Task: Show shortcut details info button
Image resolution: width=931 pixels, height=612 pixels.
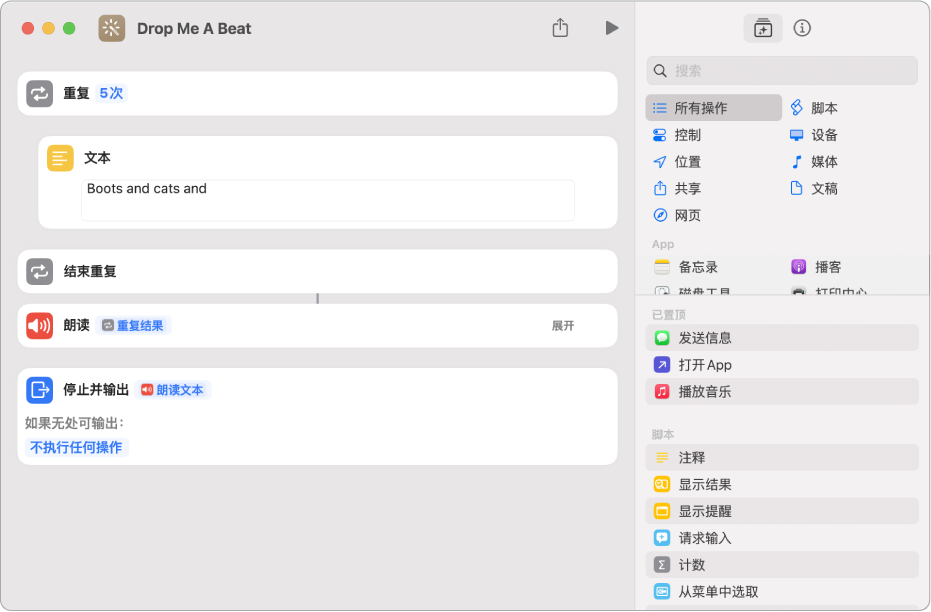Action: click(x=802, y=28)
